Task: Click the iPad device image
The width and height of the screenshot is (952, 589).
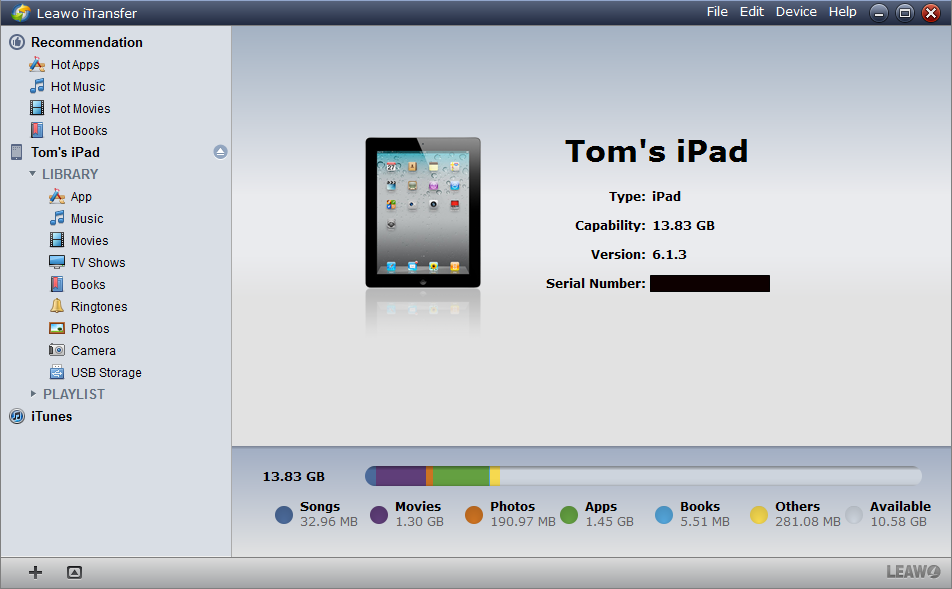Action: (423, 213)
